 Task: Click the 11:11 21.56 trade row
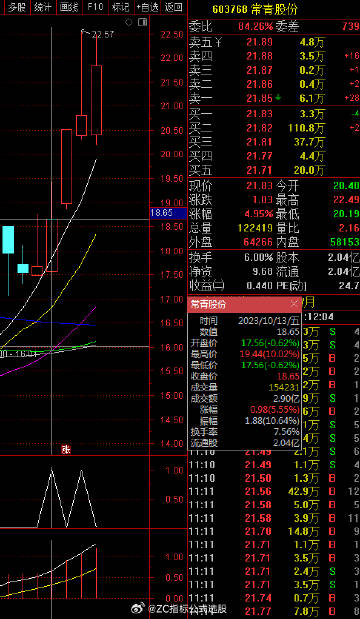274,491
